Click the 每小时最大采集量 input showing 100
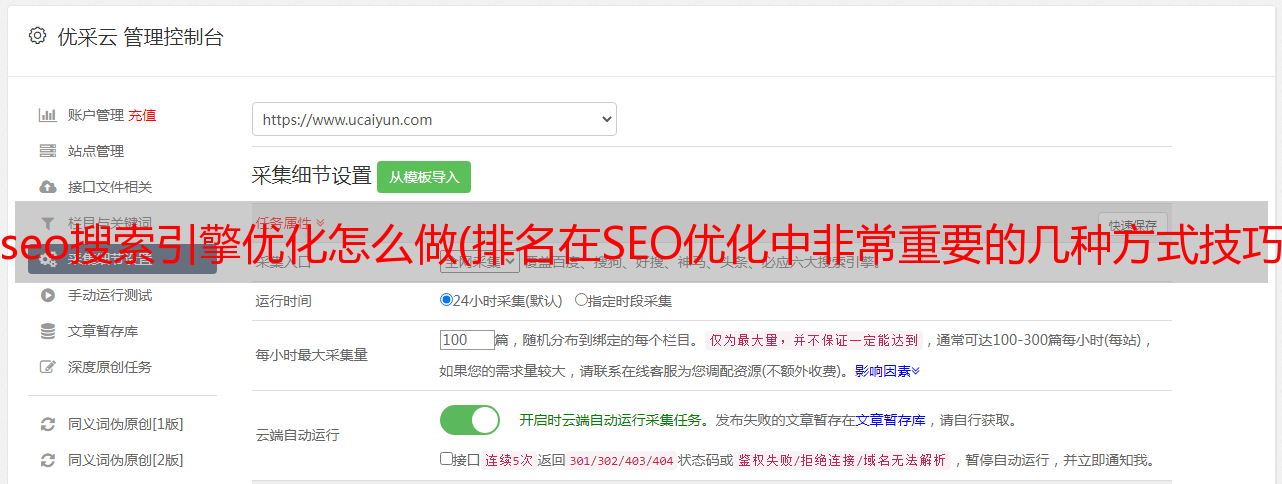Screen dimensions: 1282x484 [467, 340]
